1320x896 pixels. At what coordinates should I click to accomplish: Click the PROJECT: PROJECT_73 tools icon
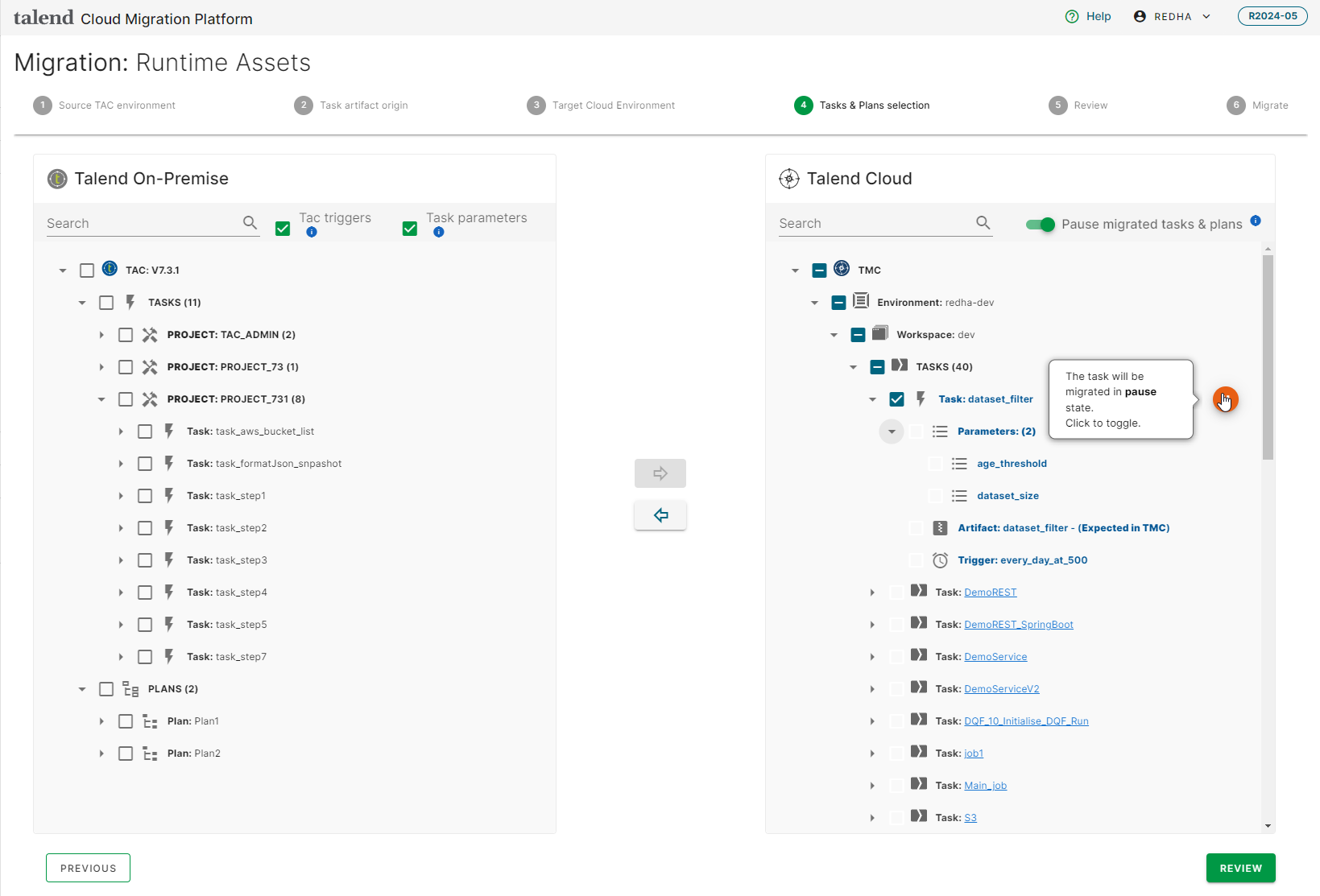tap(150, 366)
